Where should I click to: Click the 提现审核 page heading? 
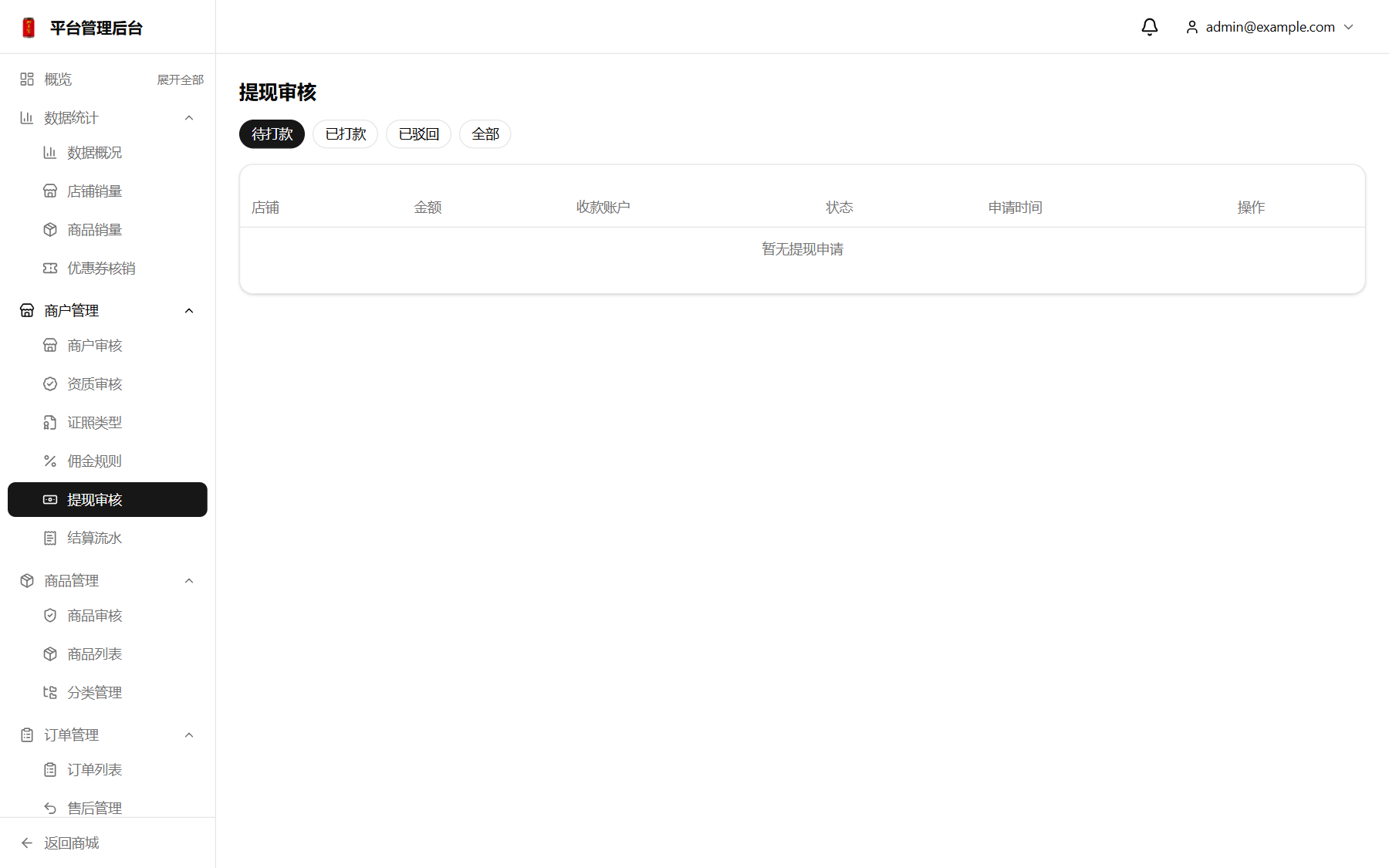point(278,93)
